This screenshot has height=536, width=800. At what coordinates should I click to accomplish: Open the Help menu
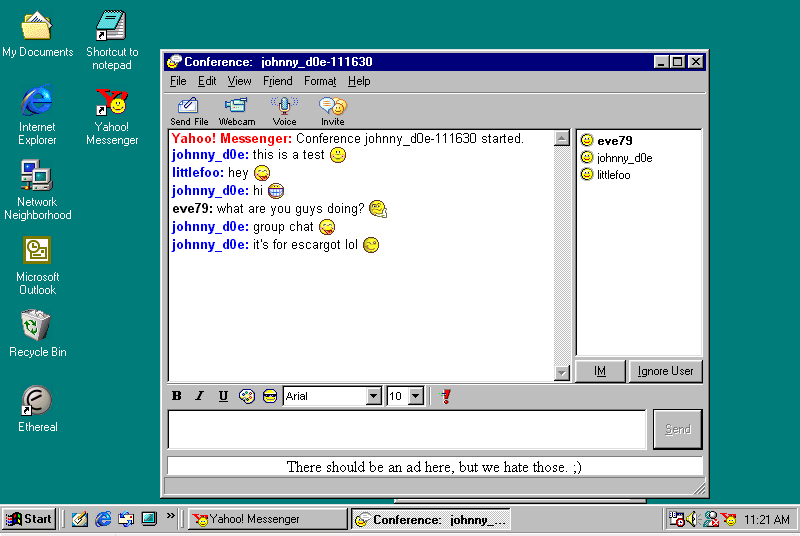click(x=359, y=81)
